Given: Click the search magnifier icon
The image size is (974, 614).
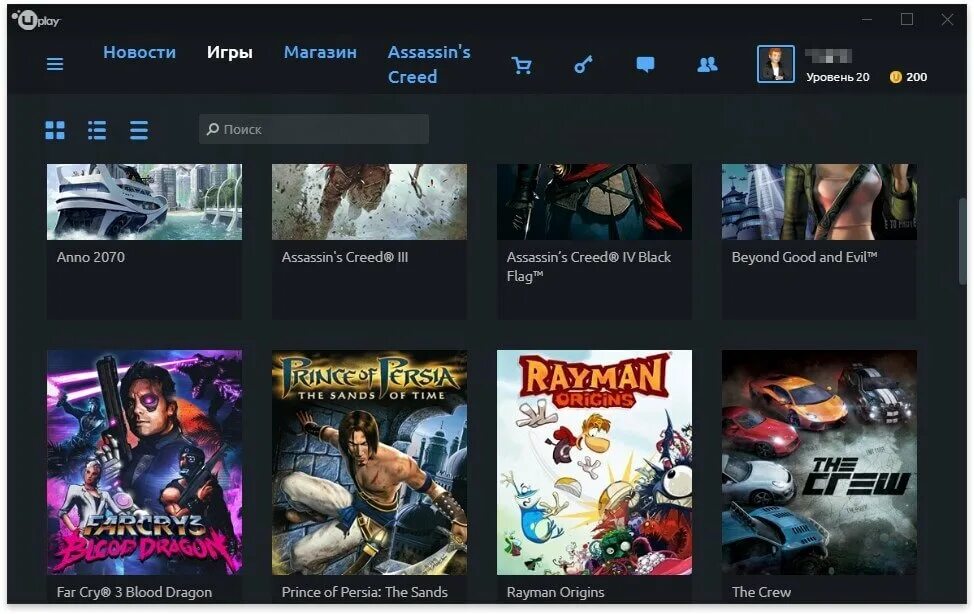Looking at the screenshot, I should click(212, 129).
